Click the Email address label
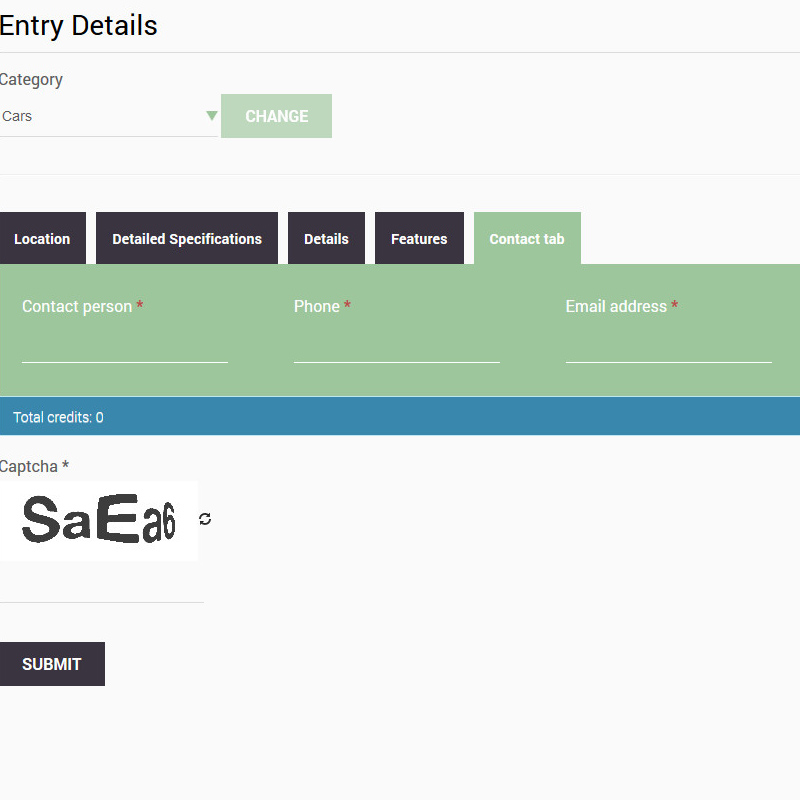This screenshot has width=800, height=800. (x=616, y=306)
